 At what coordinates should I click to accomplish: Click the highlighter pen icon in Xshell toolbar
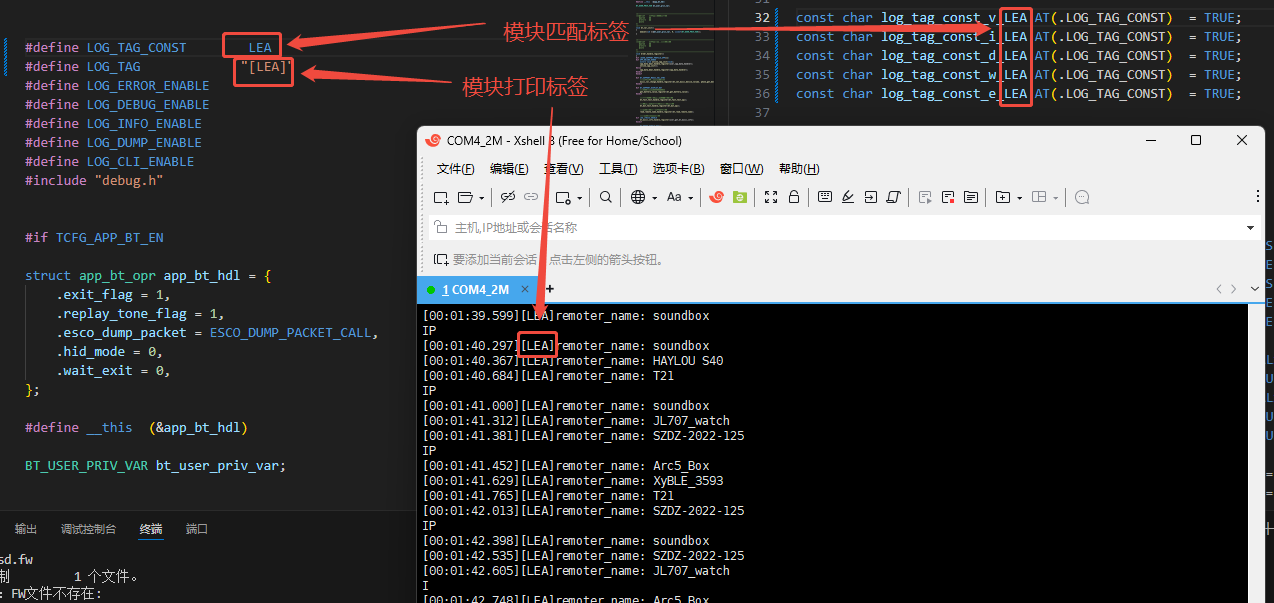[x=848, y=197]
